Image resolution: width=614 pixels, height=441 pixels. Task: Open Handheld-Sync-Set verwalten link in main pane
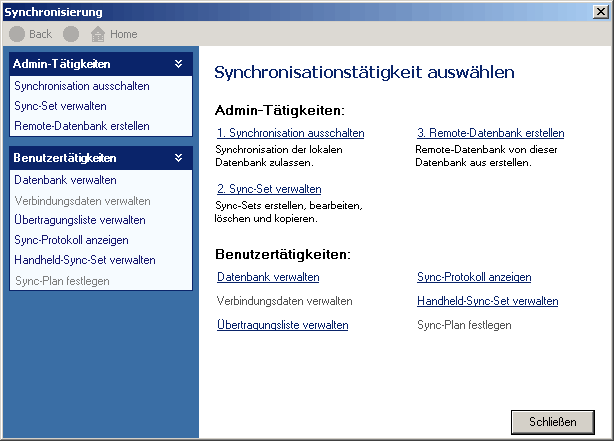pos(487,301)
